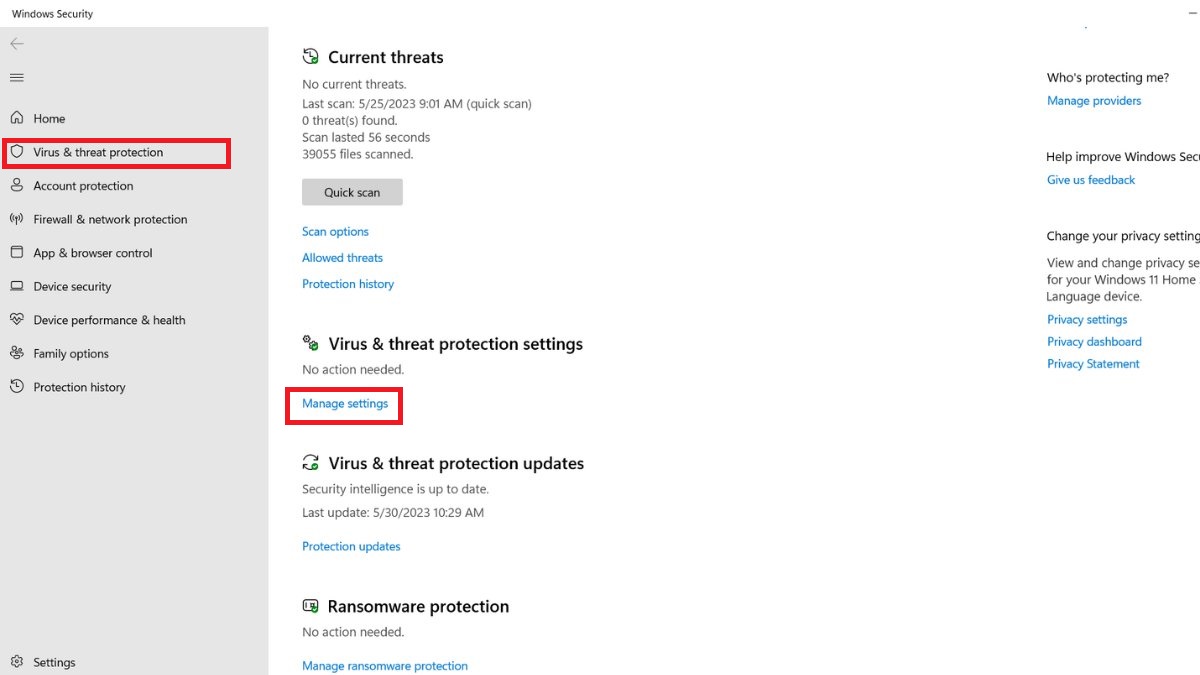Click Manage providers link

[x=1093, y=100]
